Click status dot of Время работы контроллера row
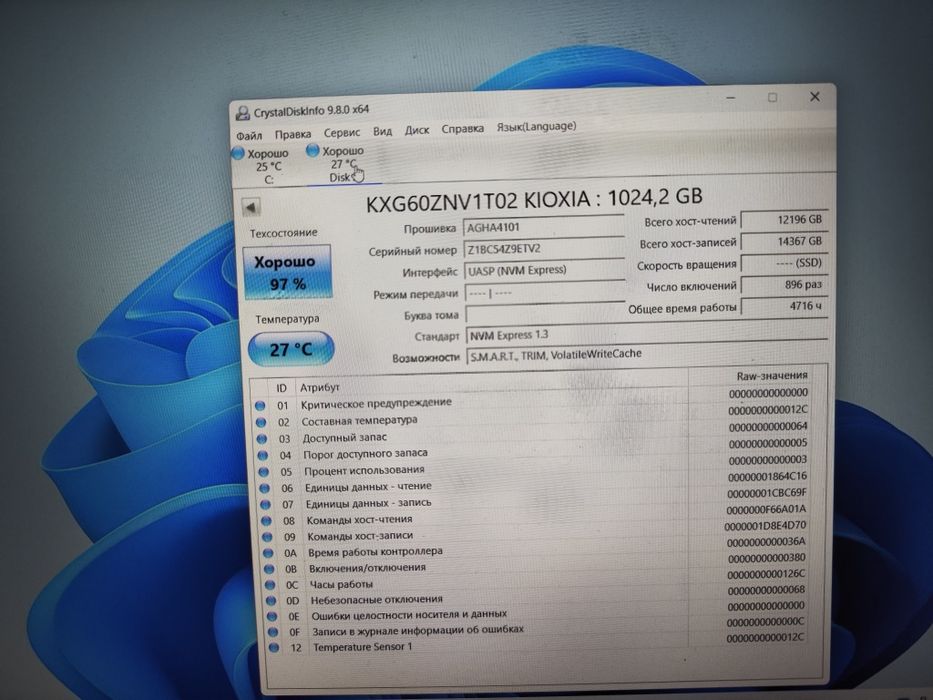 point(268,553)
